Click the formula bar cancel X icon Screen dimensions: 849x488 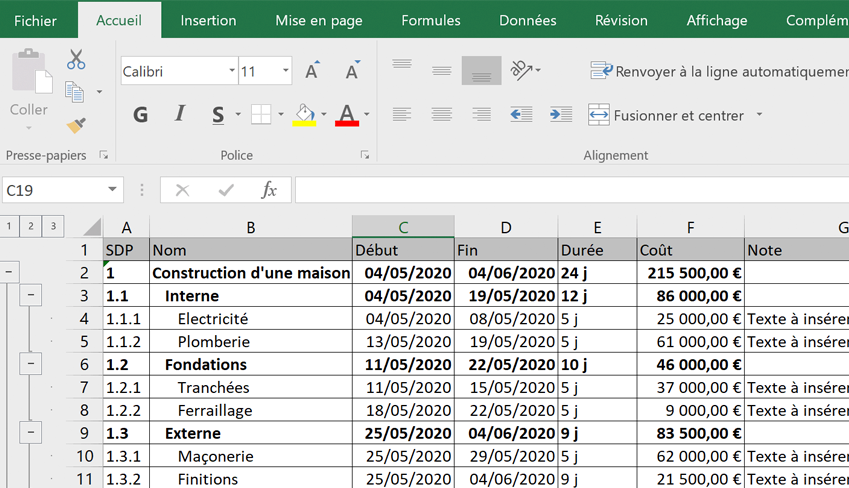[182, 190]
